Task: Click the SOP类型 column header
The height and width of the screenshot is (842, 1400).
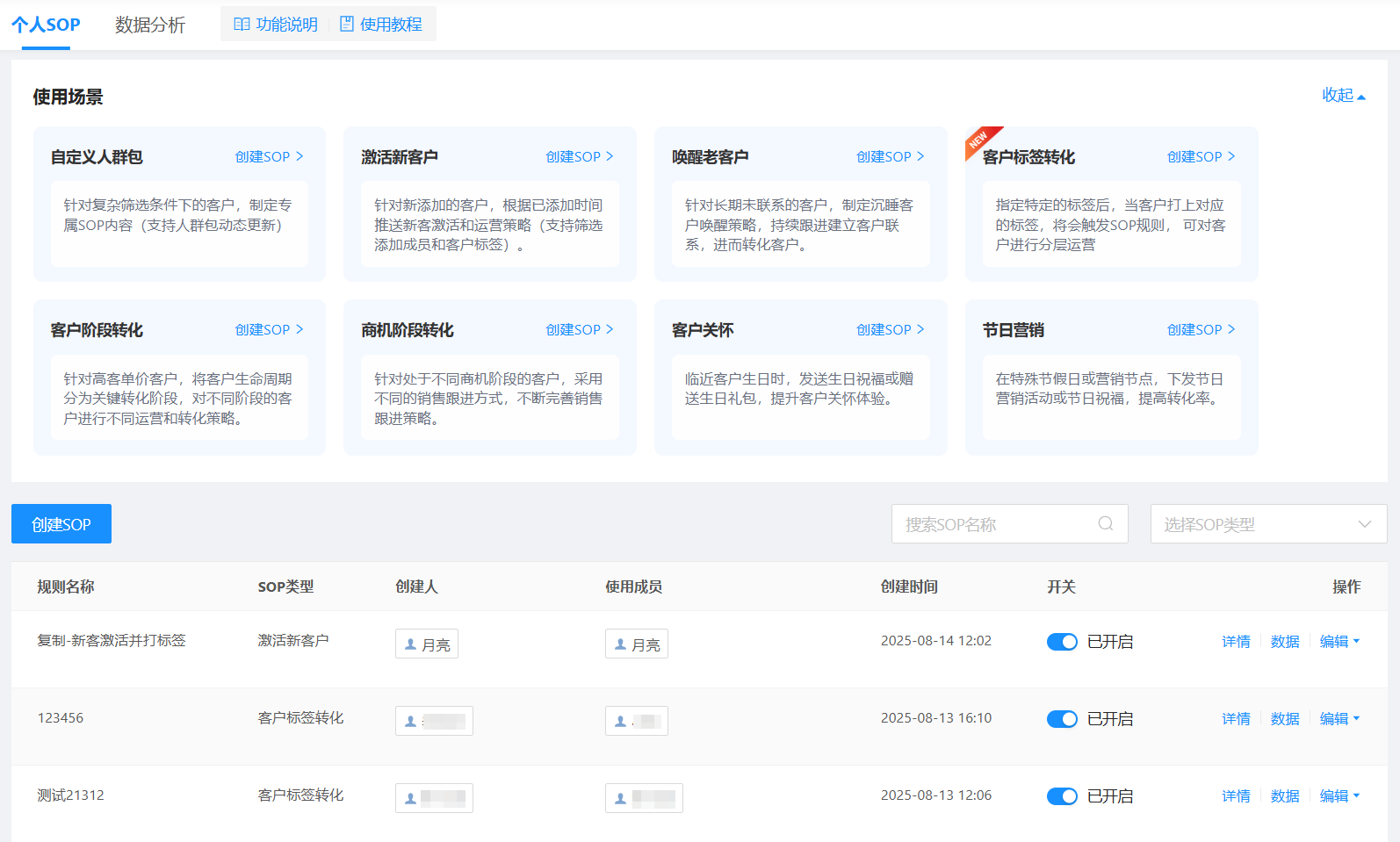Action: [285, 587]
